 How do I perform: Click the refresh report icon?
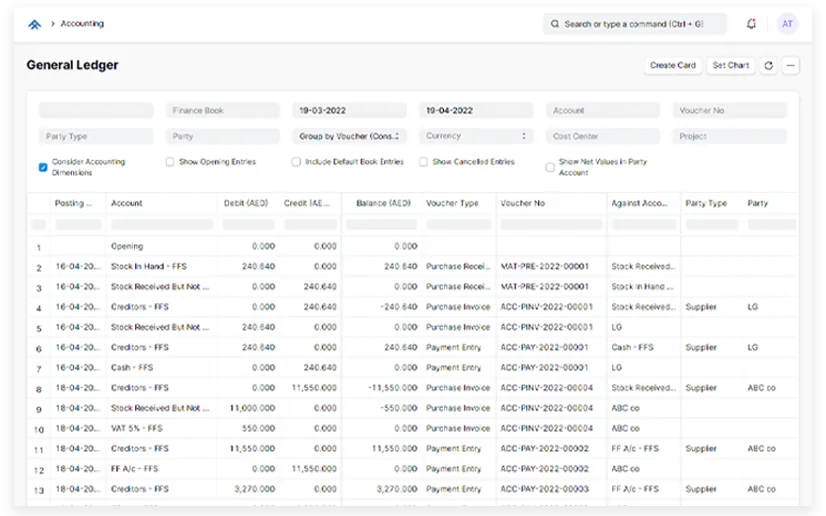point(768,66)
